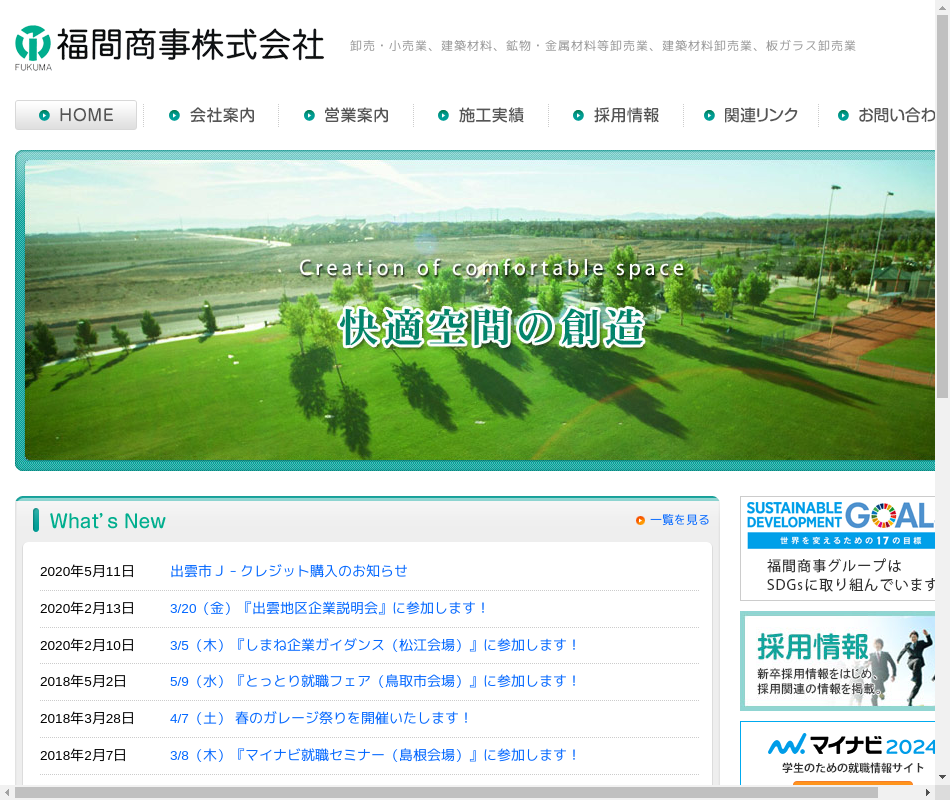Click the orange arrow icon beside 一覧を見る
950x800 pixels.
pyautogui.click(x=640, y=520)
